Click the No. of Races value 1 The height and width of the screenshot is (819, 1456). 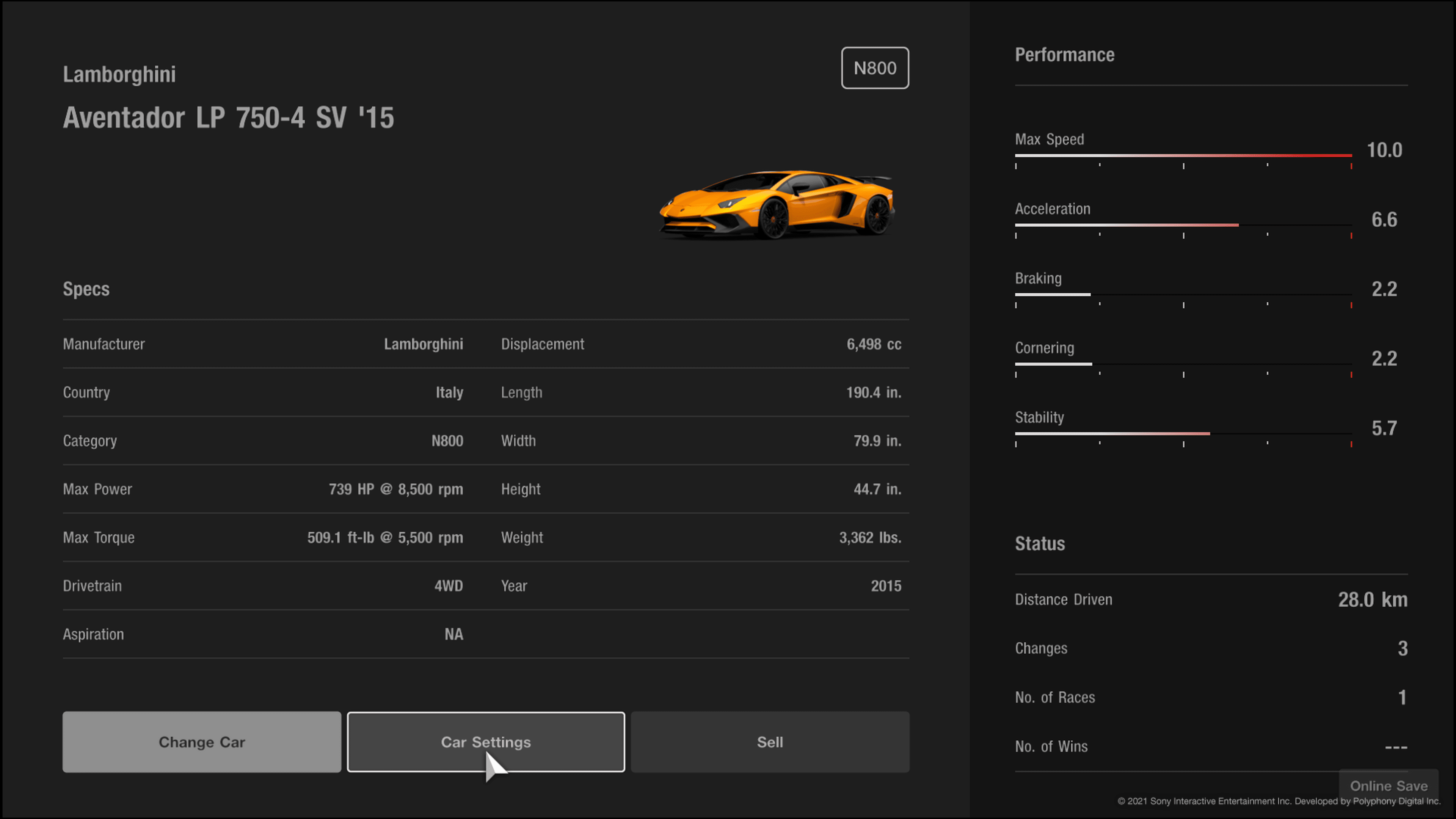pyautogui.click(x=1403, y=698)
